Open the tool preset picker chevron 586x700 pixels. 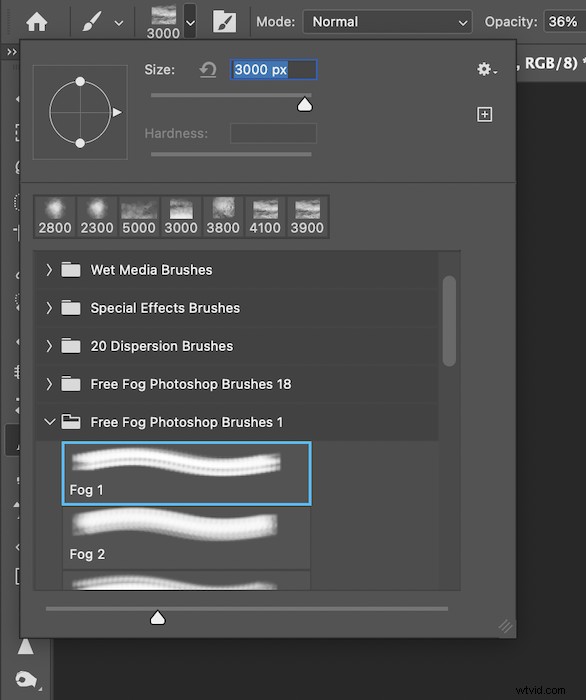tap(119, 22)
